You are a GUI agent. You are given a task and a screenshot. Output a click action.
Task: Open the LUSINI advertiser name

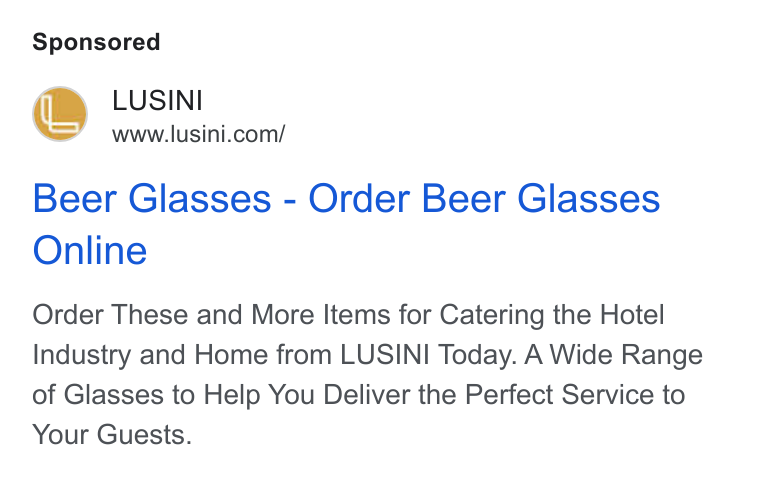click(x=157, y=101)
